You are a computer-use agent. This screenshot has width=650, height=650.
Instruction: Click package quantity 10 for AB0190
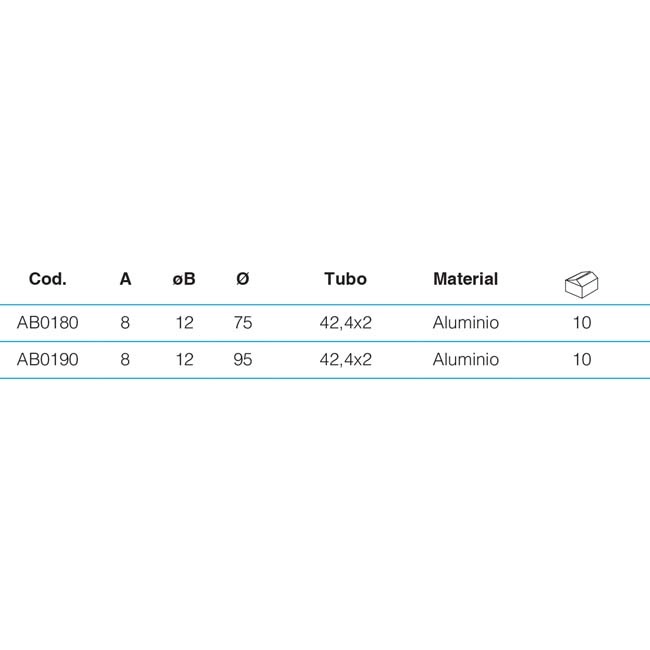click(x=582, y=359)
